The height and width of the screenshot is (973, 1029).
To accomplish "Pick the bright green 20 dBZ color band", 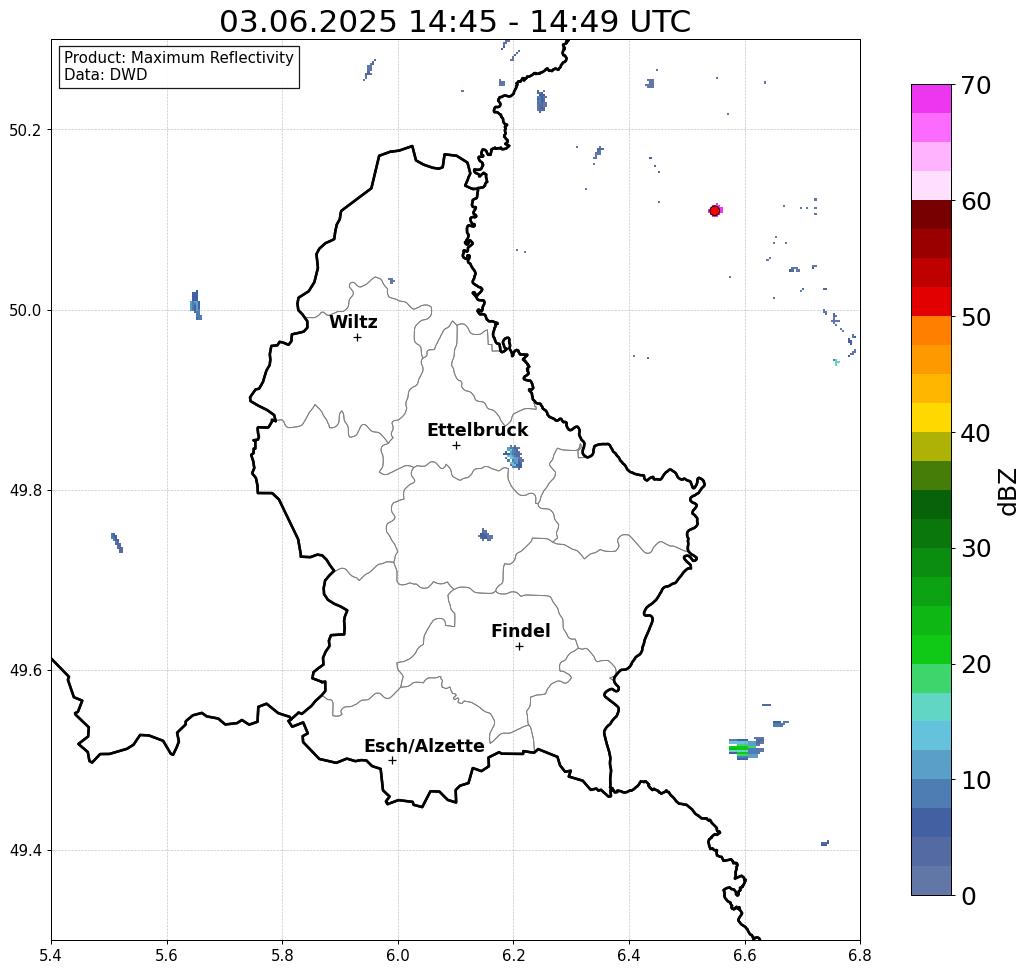I will (931, 649).
